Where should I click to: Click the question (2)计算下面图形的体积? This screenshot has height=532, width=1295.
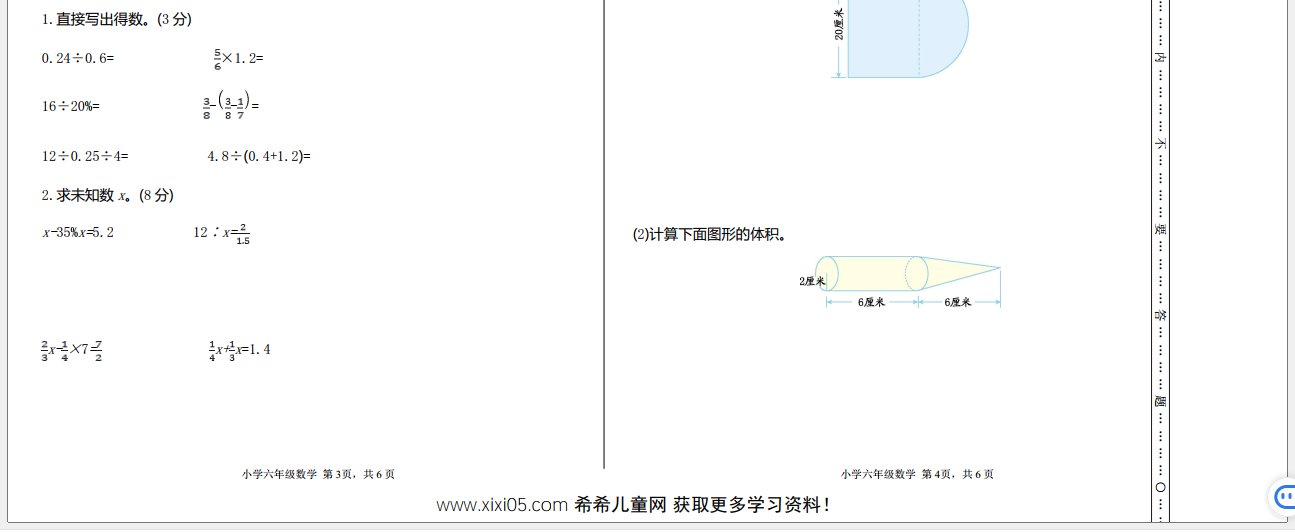pos(709,235)
